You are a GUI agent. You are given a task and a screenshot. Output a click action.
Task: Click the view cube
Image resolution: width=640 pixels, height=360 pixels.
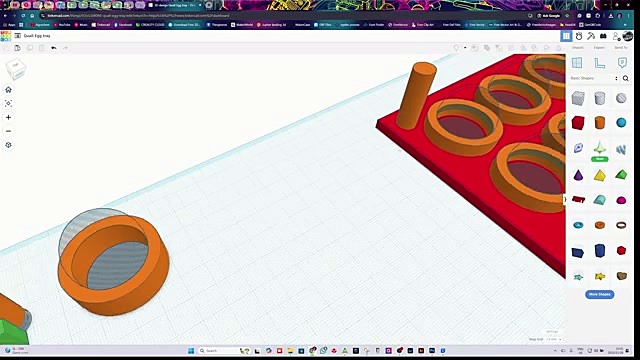click(16, 69)
